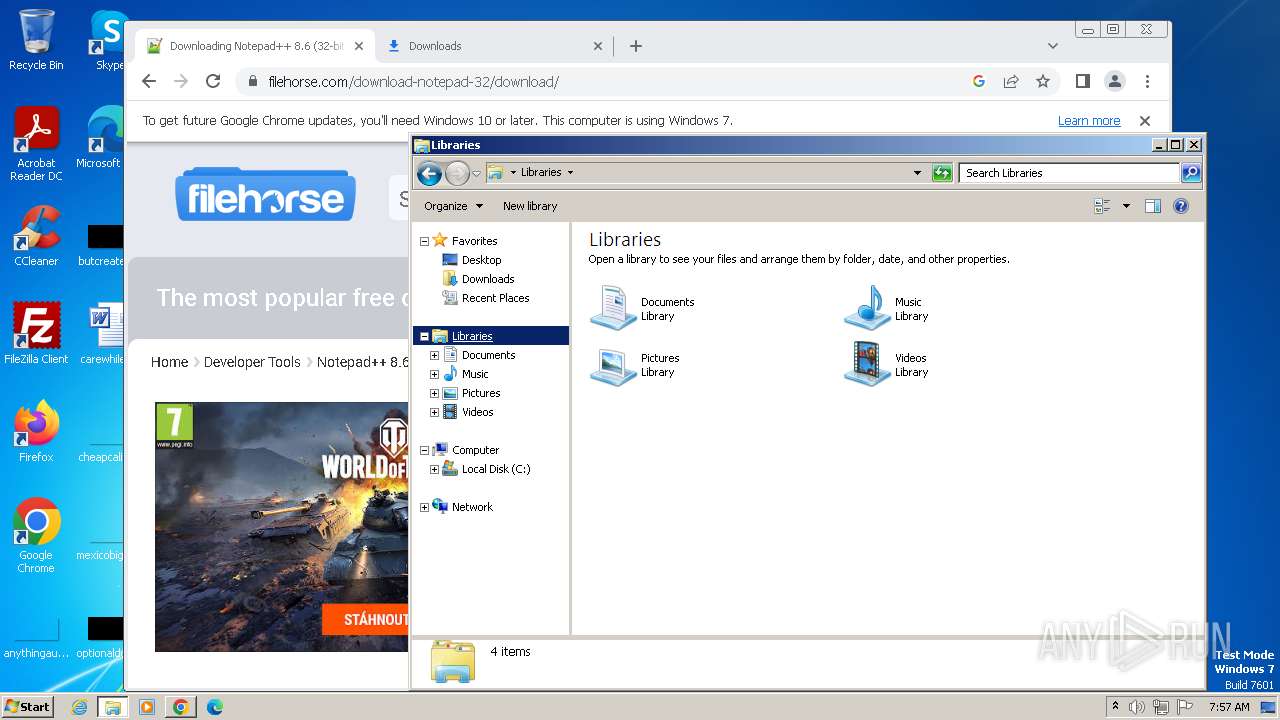Expand the Videos tree node
This screenshot has width=1280, height=720.
coord(434,412)
